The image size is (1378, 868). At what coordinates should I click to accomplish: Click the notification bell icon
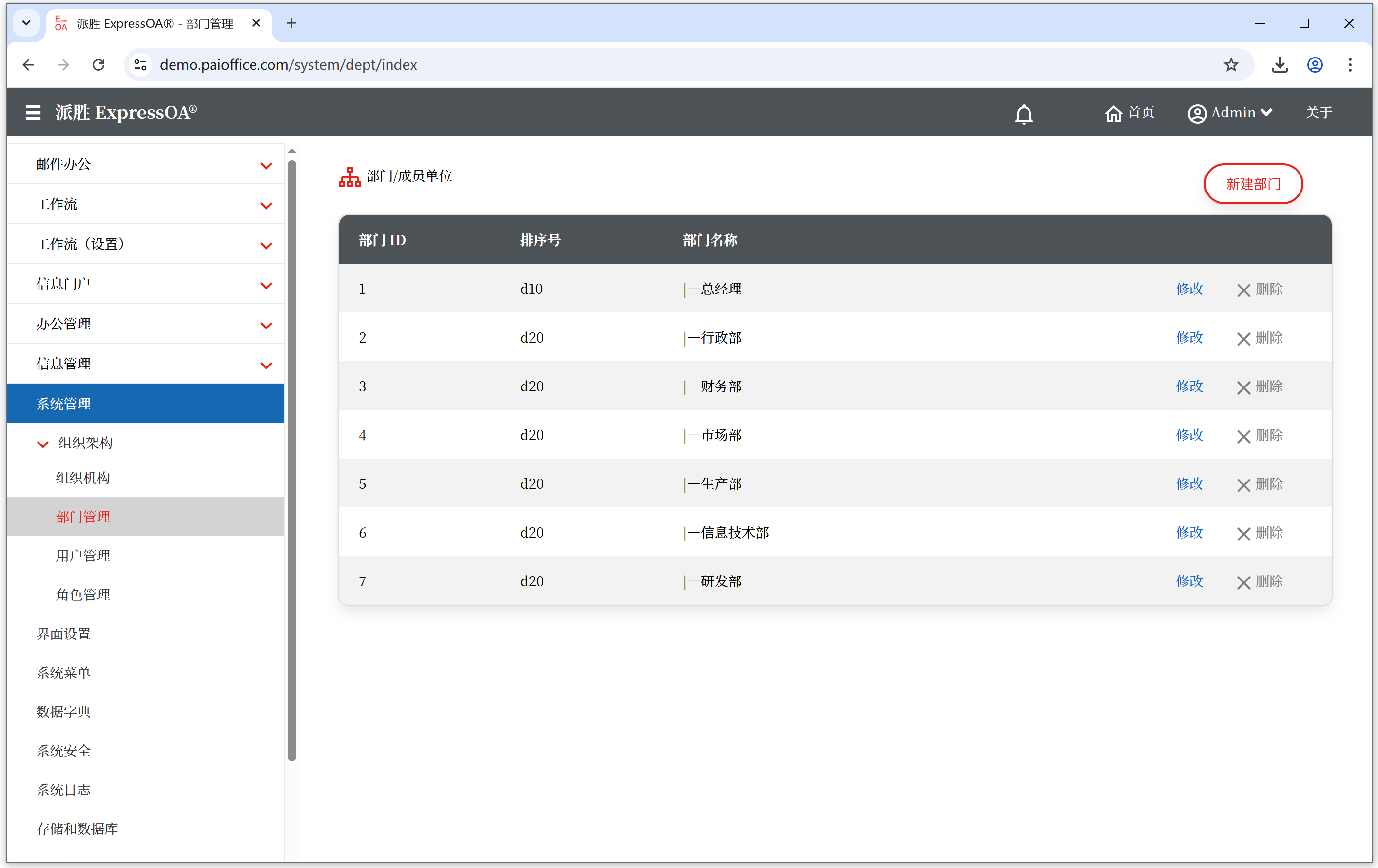coord(1023,114)
